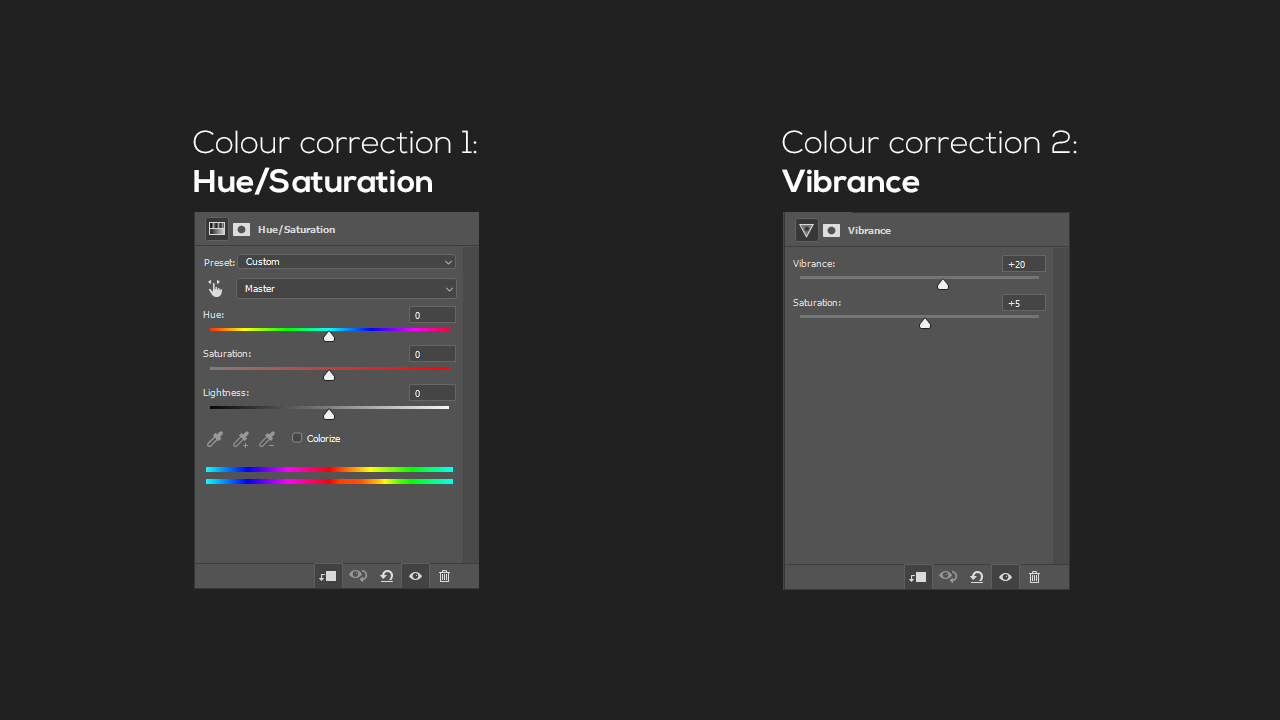Pick the add-to-sample eyedropper tool

(241, 439)
